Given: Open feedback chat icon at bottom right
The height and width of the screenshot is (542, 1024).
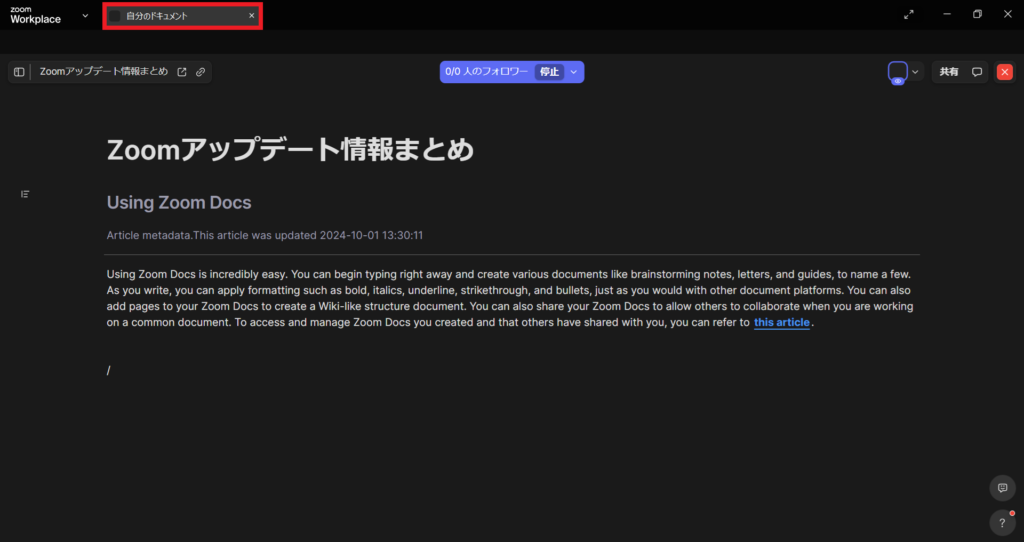Looking at the screenshot, I should [x=1001, y=488].
